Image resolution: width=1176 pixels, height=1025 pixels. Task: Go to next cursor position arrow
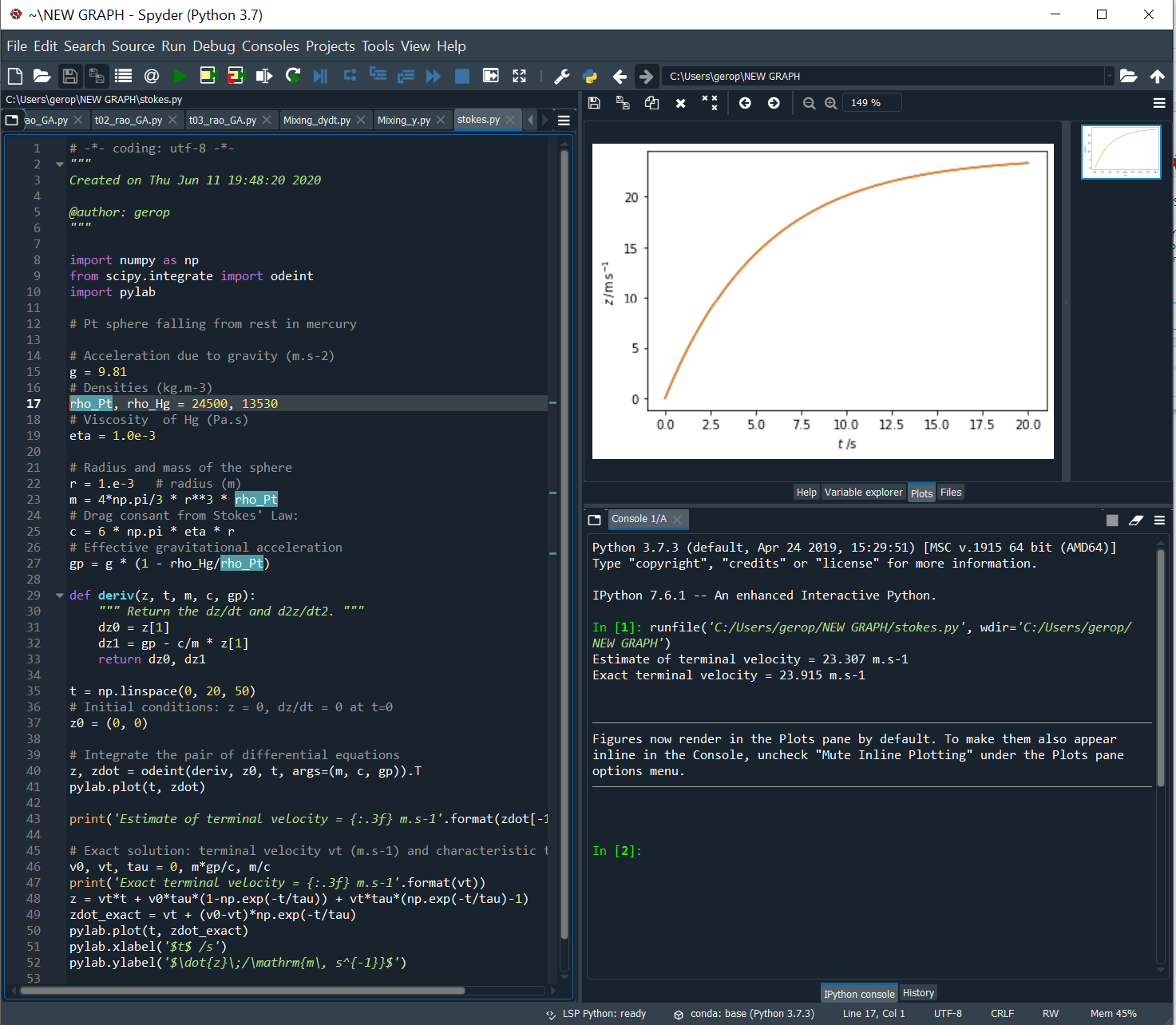[x=647, y=77]
